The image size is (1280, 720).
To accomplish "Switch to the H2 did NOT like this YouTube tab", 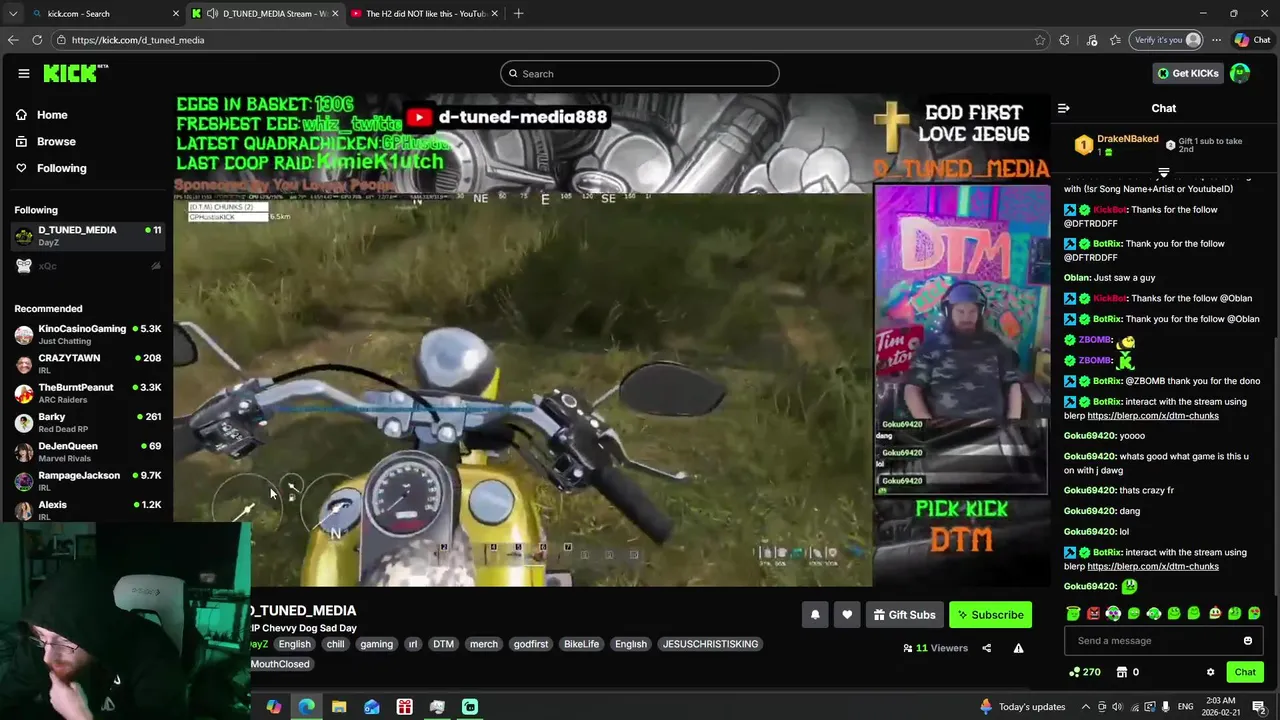I will pos(425,13).
